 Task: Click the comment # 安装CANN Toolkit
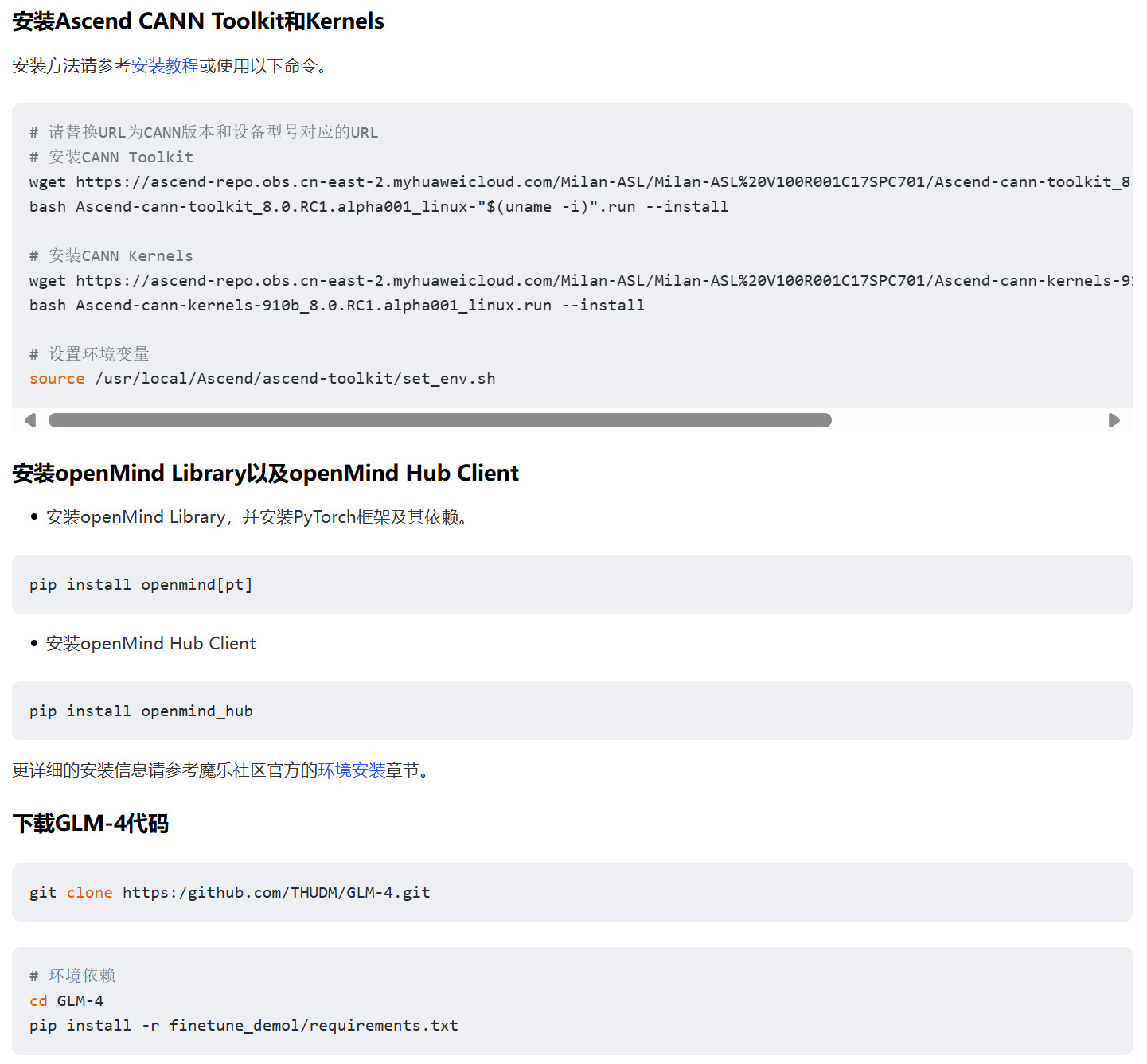(x=111, y=158)
